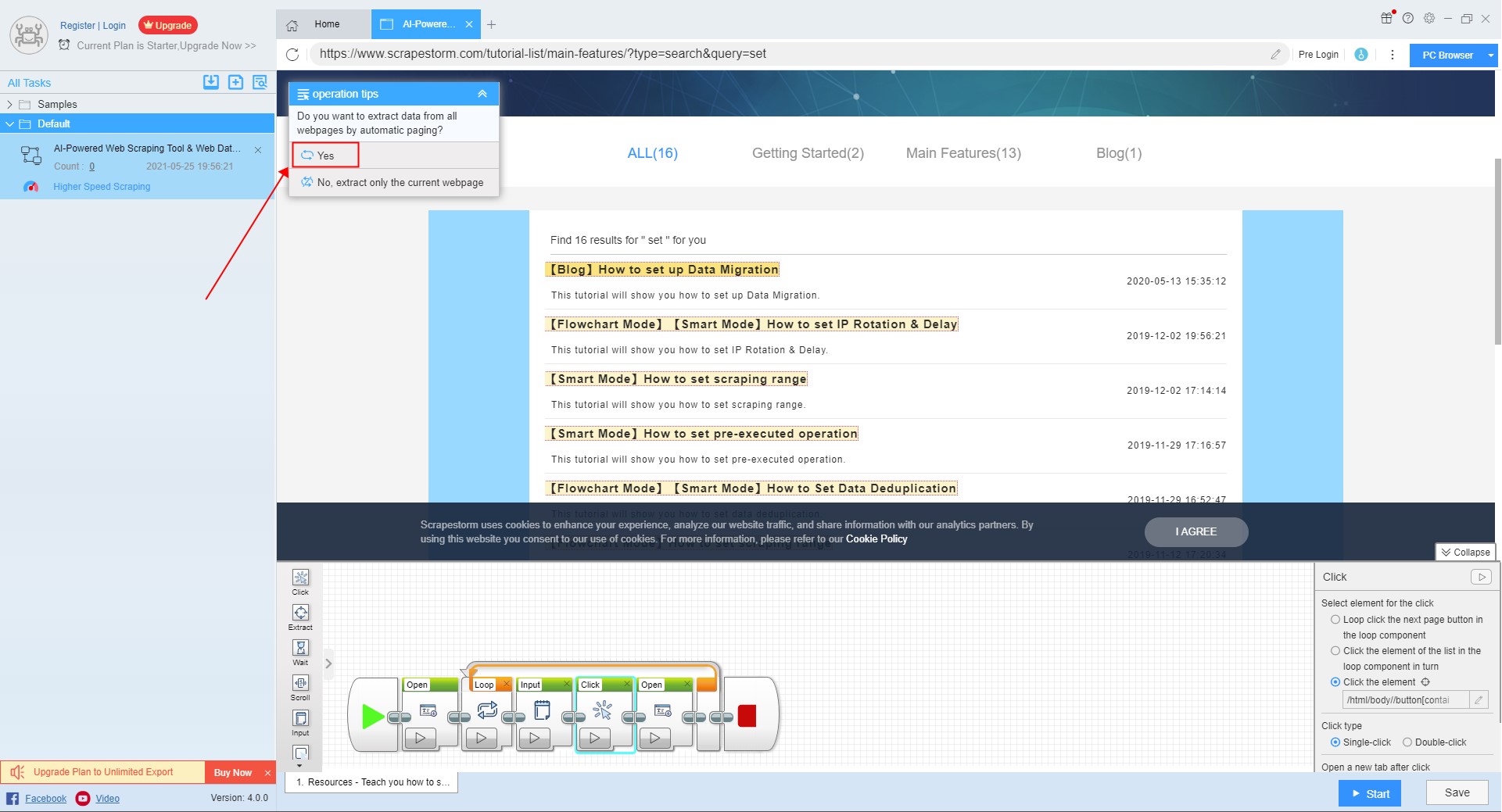The image size is (1502, 812).
Task: Open 'How to set up Data Migration' article
Action: click(663, 270)
